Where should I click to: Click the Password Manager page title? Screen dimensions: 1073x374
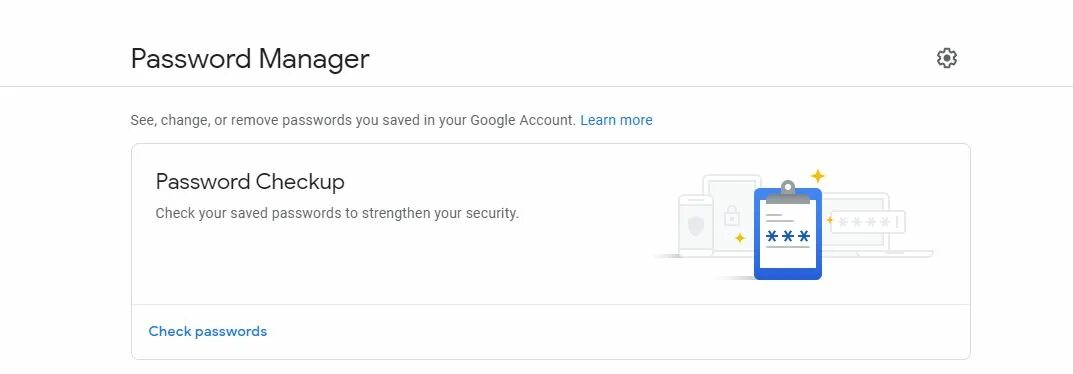point(250,59)
